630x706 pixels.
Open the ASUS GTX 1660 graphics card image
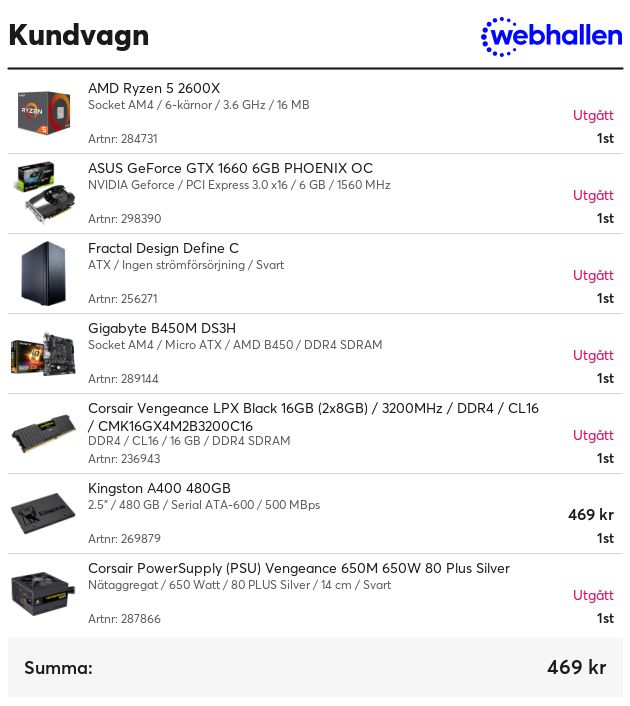point(44,193)
